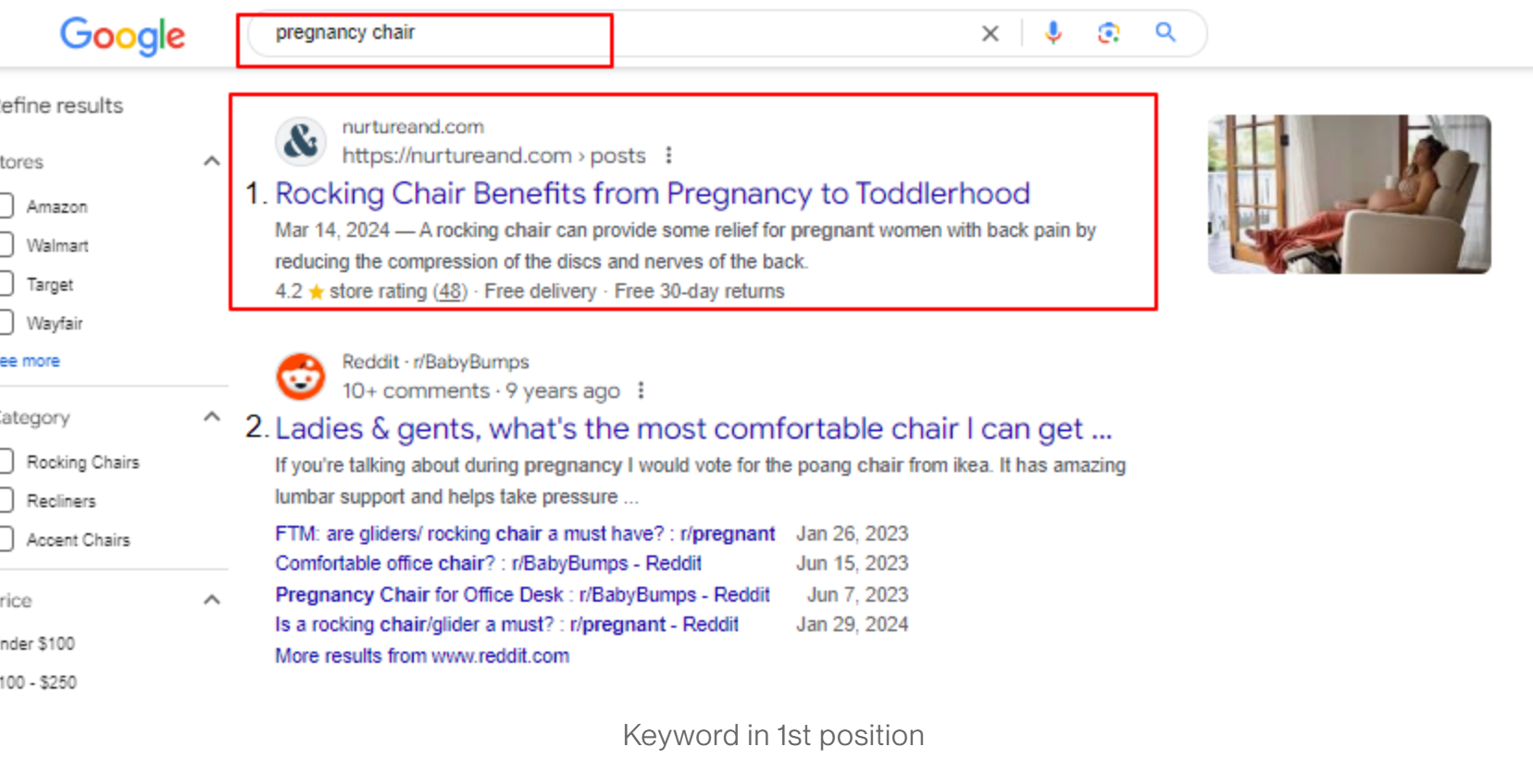The image size is (1533, 784).
Task: Collapse the Price filter section
Action: click(x=211, y=600)
